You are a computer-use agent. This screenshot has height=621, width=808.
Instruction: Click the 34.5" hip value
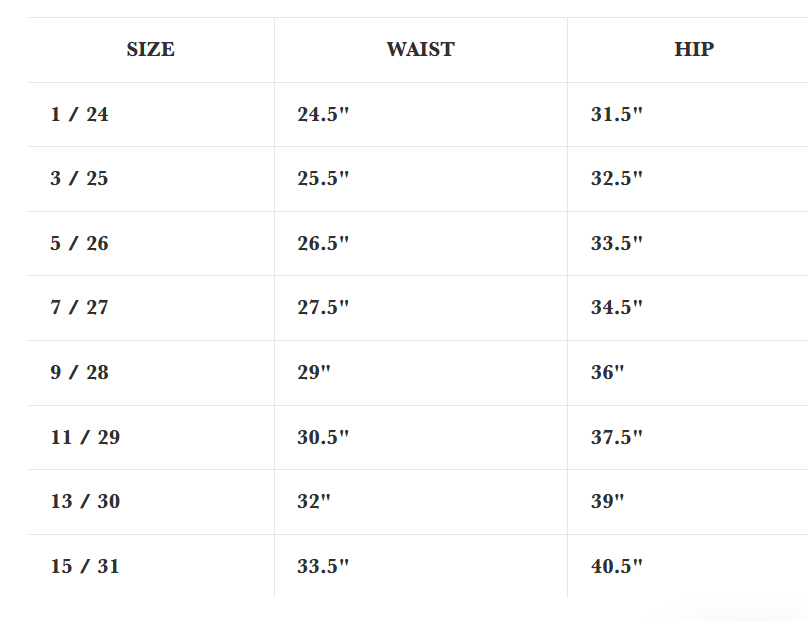click(x=616, y=308)
